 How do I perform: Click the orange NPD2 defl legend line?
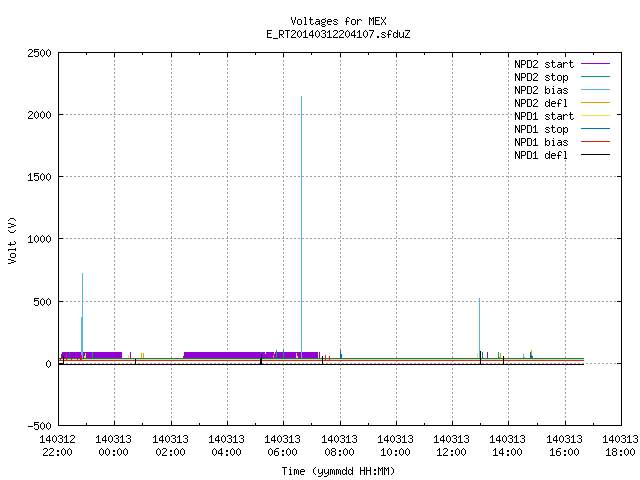click(x=595, y=103)
